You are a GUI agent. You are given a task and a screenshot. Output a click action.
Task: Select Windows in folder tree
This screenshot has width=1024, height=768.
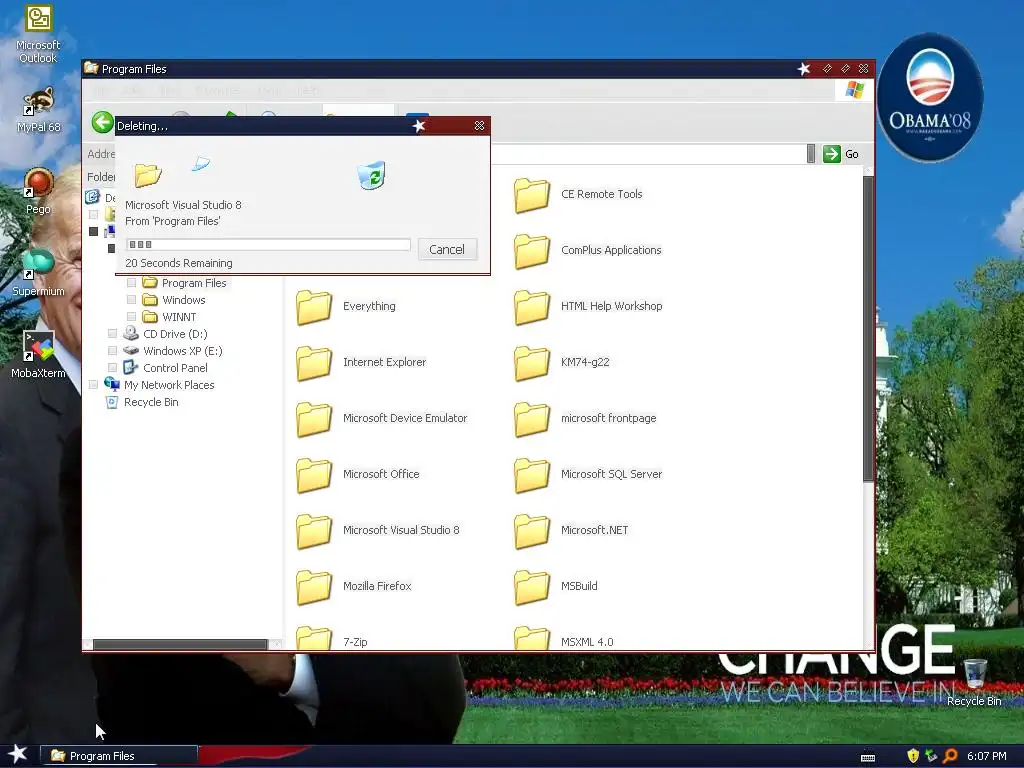pos(174,300)
